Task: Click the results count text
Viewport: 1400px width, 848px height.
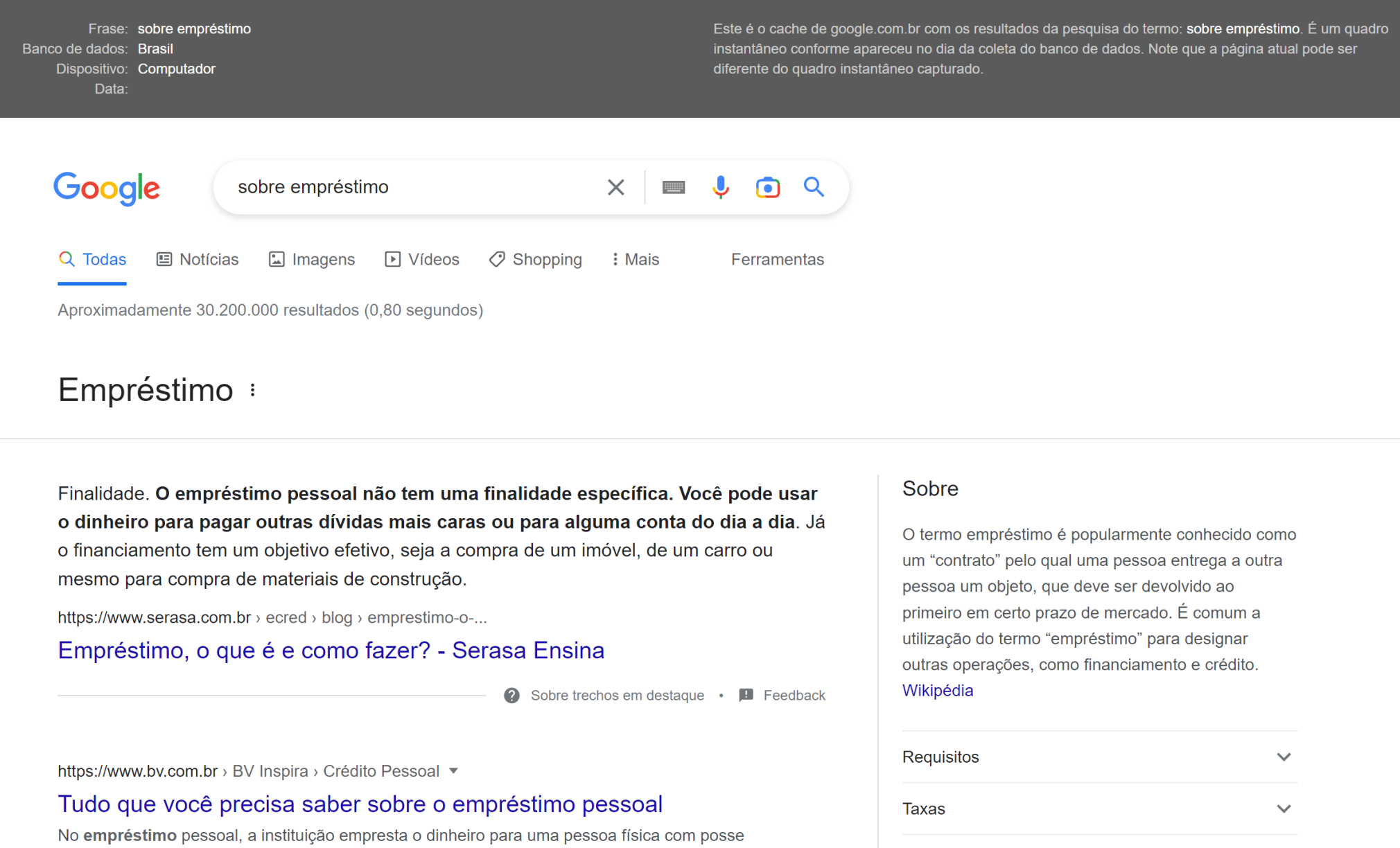Action: (270, 310)
